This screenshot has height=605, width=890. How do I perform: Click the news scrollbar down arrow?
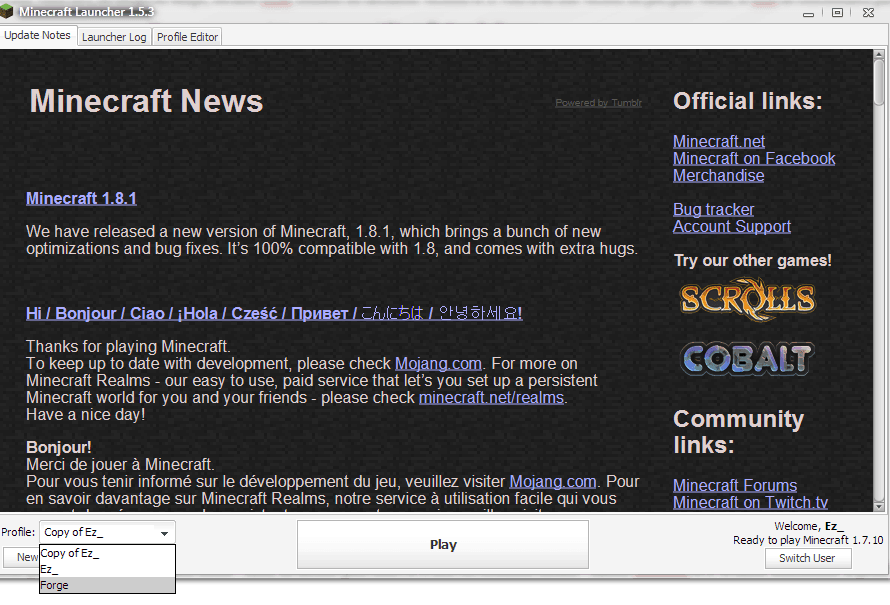879,506
